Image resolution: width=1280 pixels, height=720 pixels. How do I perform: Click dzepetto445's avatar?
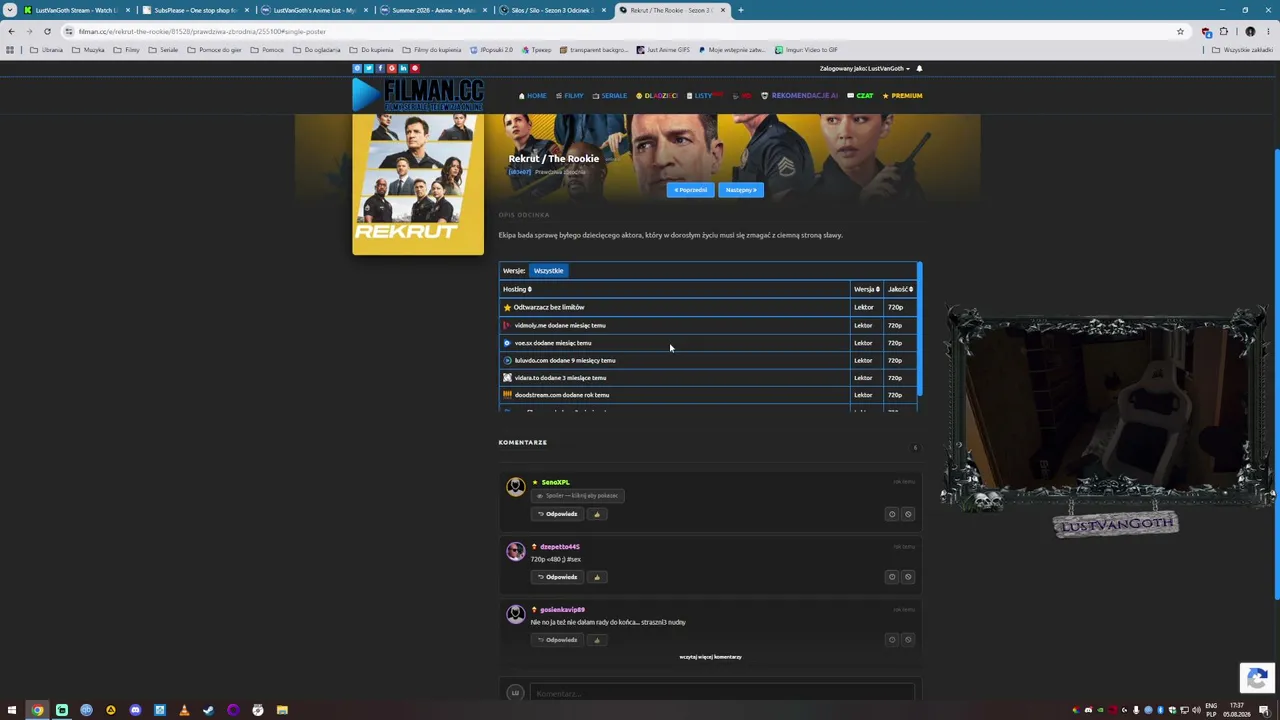click(515, 551)
